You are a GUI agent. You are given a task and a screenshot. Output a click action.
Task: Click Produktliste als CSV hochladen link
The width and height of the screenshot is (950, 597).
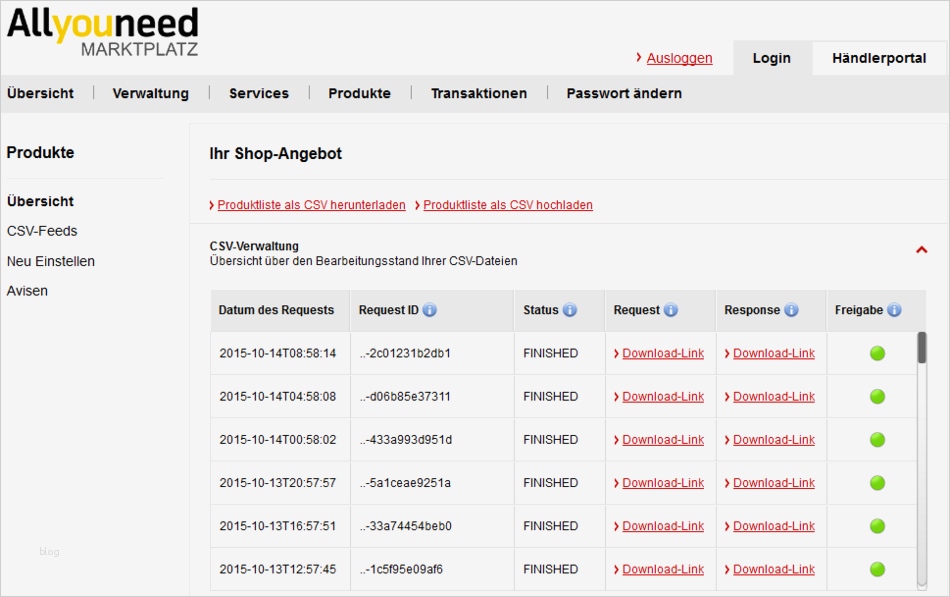pos(508,205)
